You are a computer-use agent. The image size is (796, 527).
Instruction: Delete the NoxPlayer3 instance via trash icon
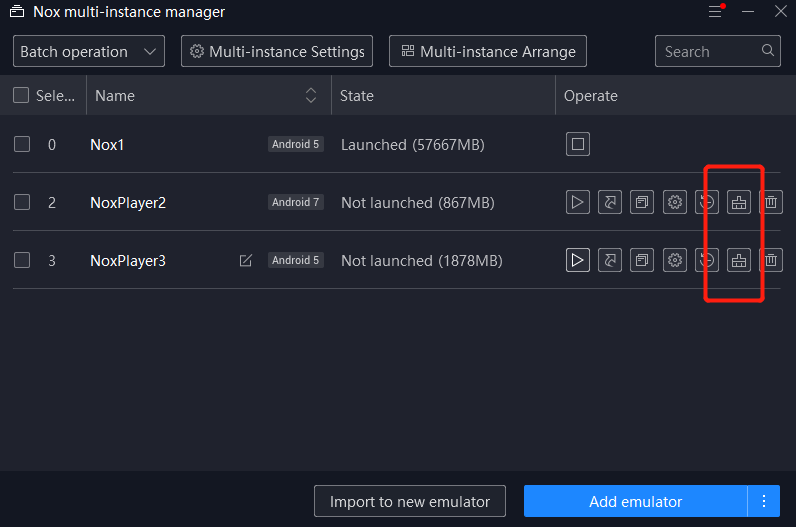[x=771, y=260]
